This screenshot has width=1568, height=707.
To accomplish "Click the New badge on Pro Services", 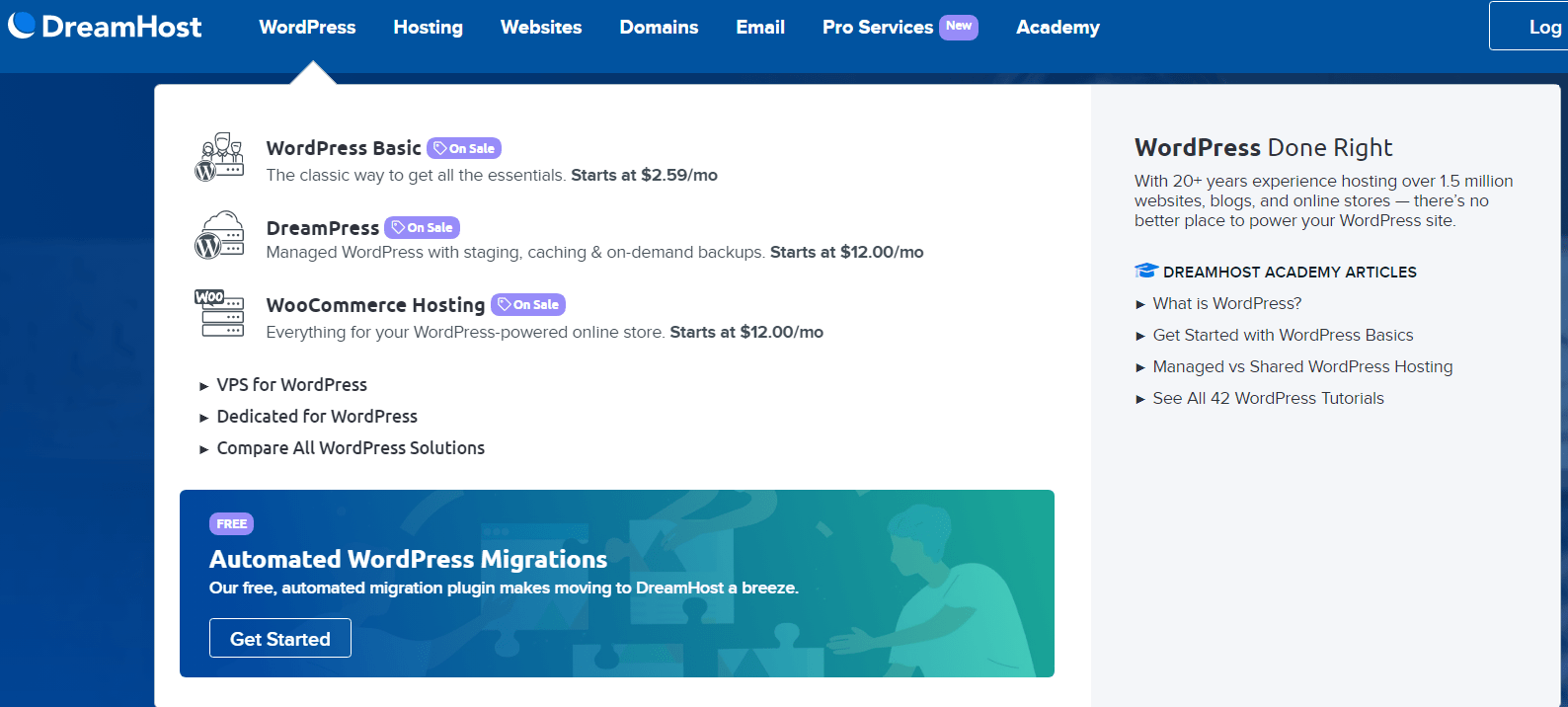I will point(959,27).
